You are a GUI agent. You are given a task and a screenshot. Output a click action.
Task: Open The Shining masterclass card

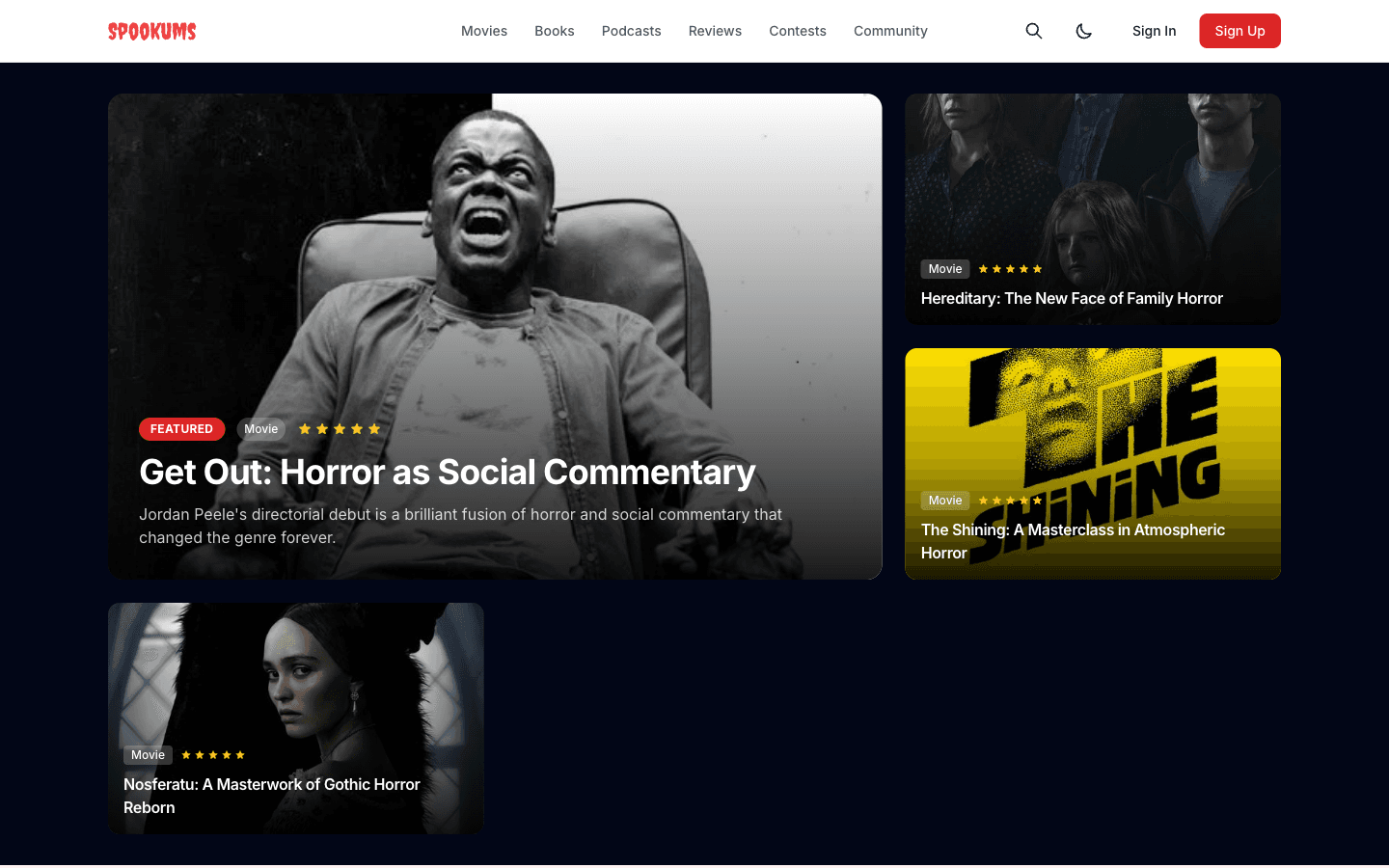pos(1093,464)
